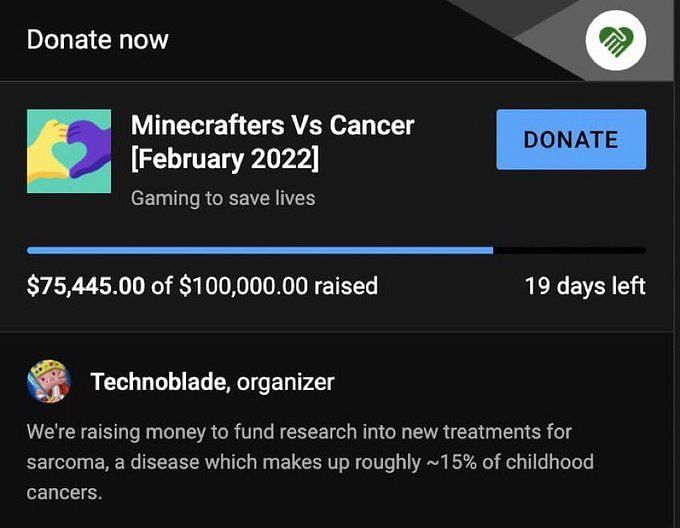
Task: Click the Gaming to save lives subtitle
Action: pyautogui.click(x=223, y=198)
